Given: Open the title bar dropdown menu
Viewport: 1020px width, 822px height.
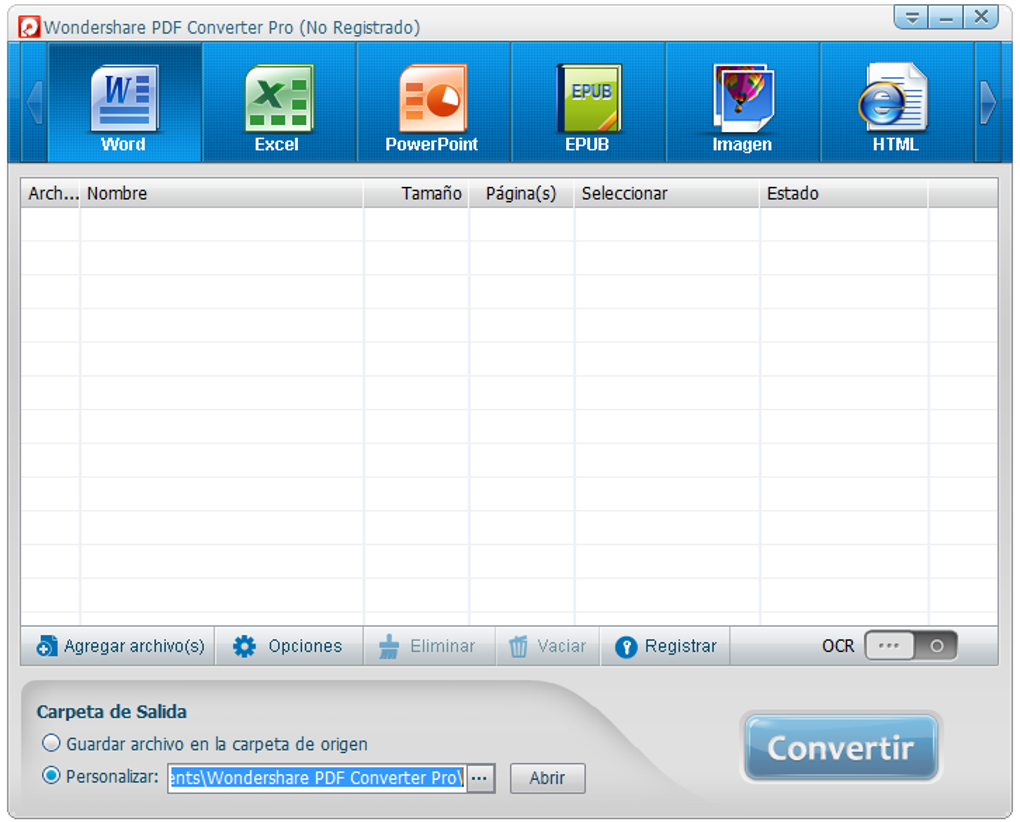Looking at the screenshot, I should click(x=911, y=18).
